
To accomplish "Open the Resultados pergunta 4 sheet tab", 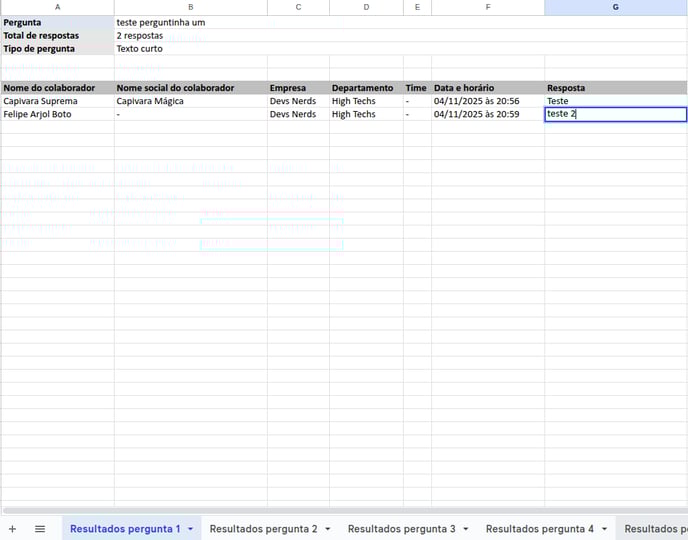I will (x=539, y=528).
